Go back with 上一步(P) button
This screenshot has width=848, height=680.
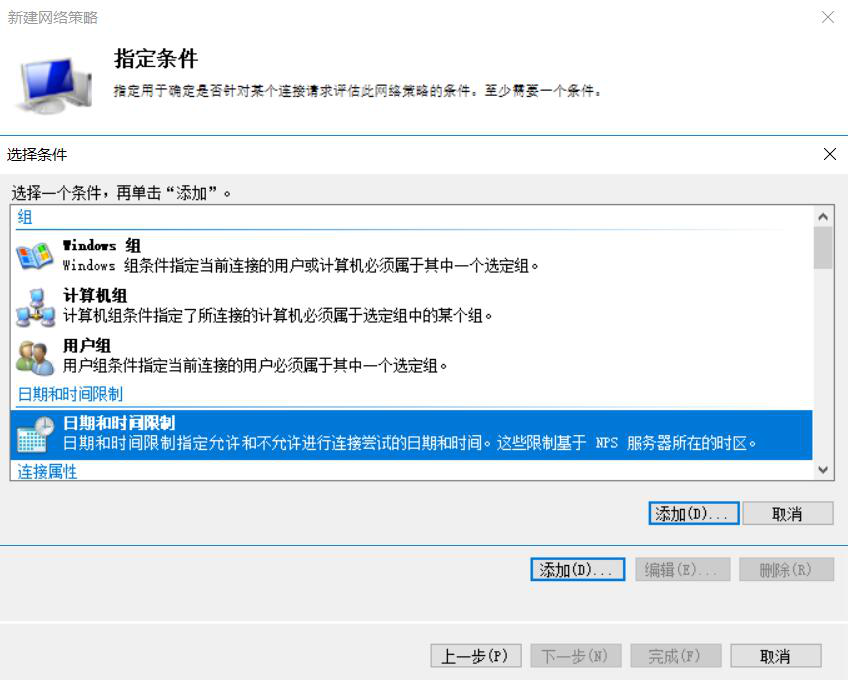tap(476, 656)
